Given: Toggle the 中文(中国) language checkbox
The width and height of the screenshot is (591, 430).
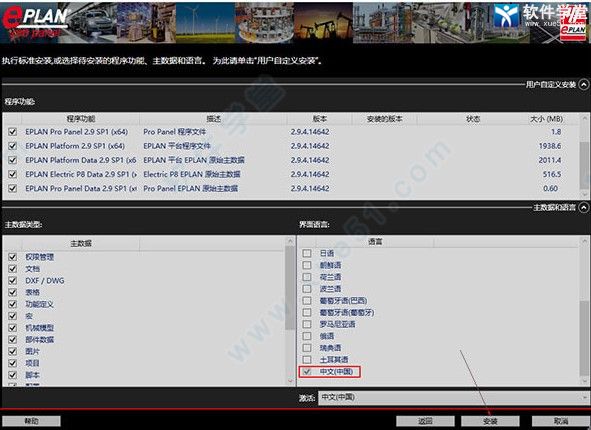Looking at the screenshot, I should click(x=307, y=372).
